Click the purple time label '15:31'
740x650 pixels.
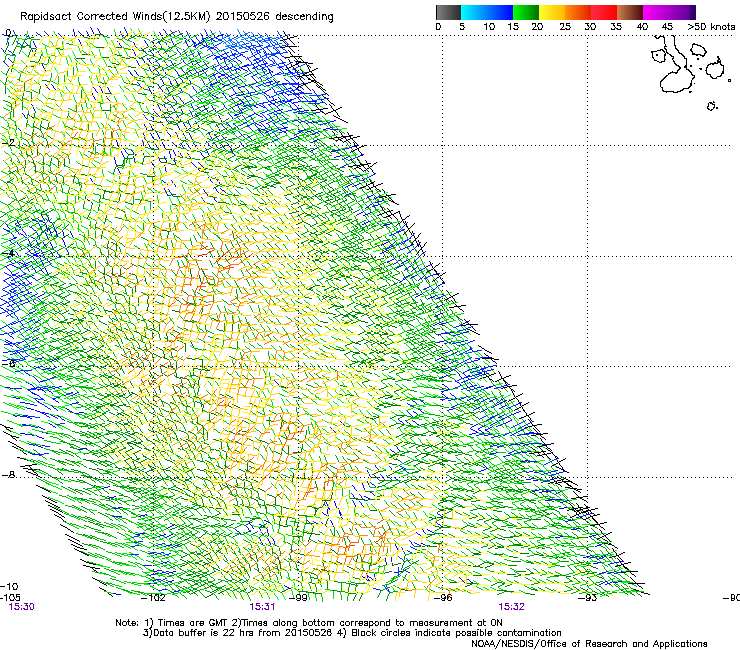[262, 607]
